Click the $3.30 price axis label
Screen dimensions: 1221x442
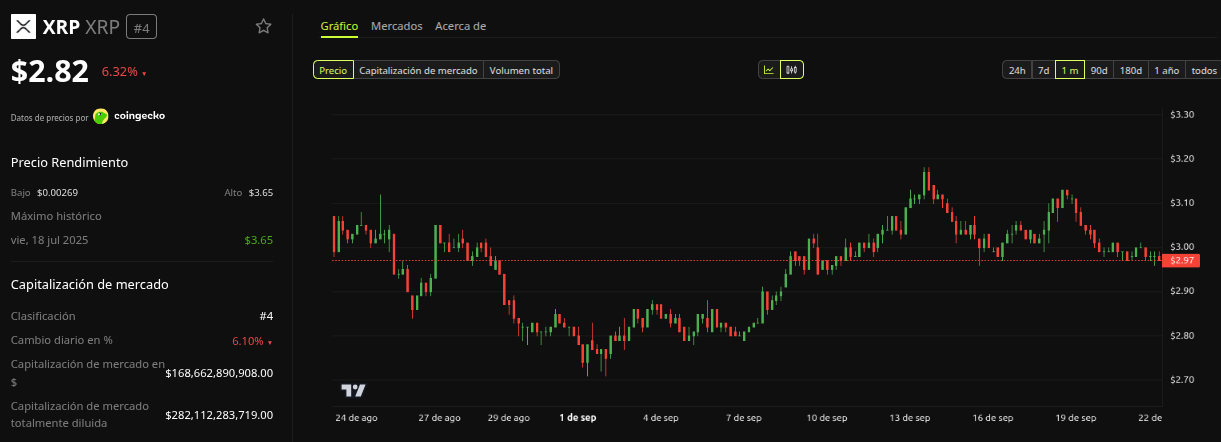click(x=1182, y=115)
